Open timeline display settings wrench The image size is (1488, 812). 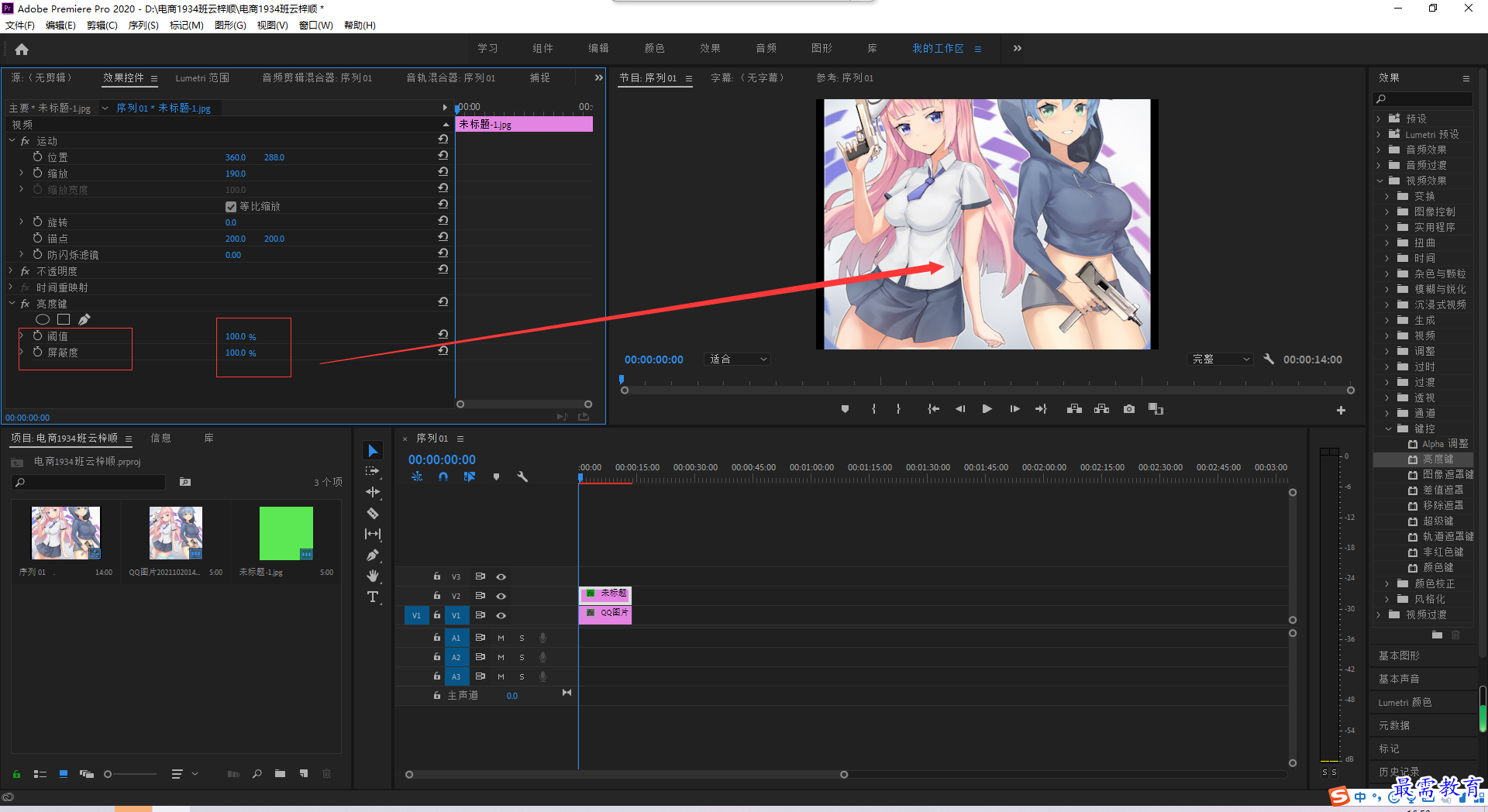[x=522, y=477]
